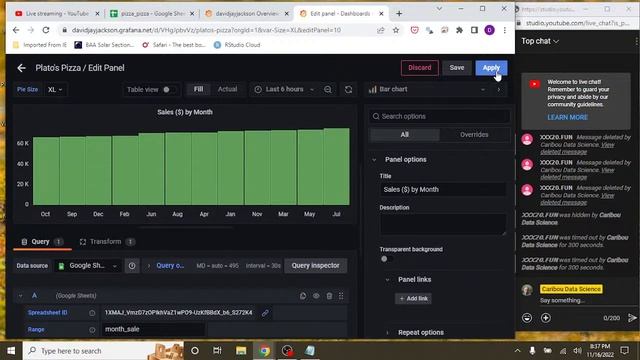Expand the Query options section
640x360 pixels.
click(x=165, y=266)
